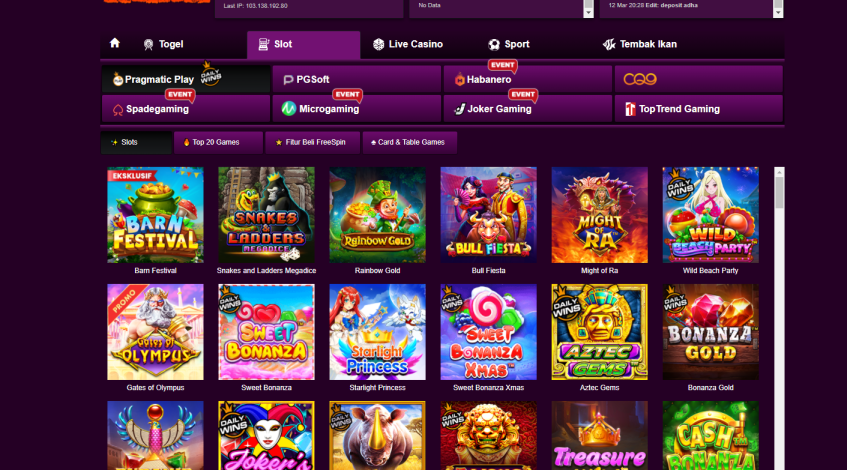Launch the Gates of Olympus game
Image resolution: width=847 pixels, height=470 pixels.
click(x=156, y=332)
